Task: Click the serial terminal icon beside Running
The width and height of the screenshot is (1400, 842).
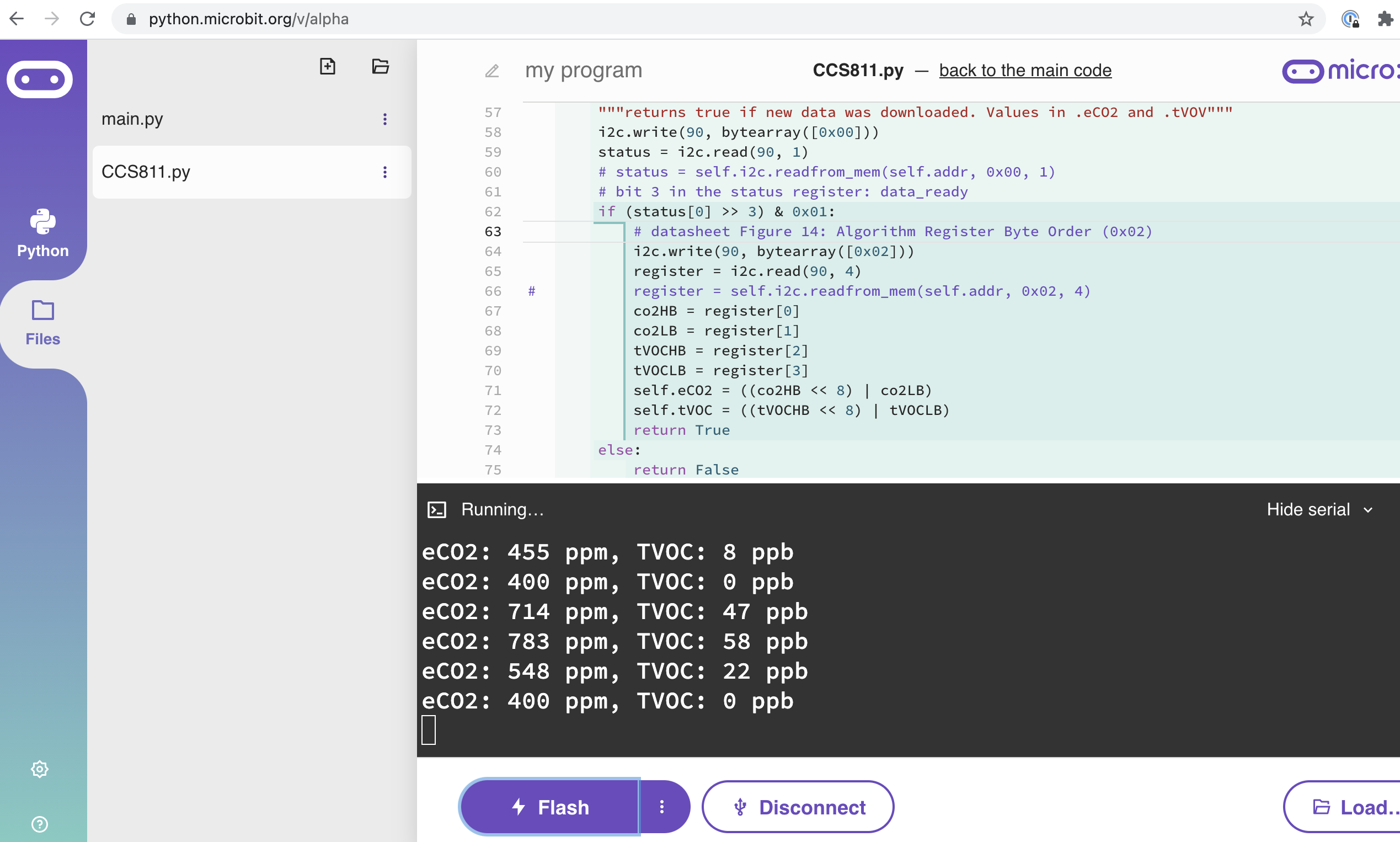Action: click(x=437, y=509)
